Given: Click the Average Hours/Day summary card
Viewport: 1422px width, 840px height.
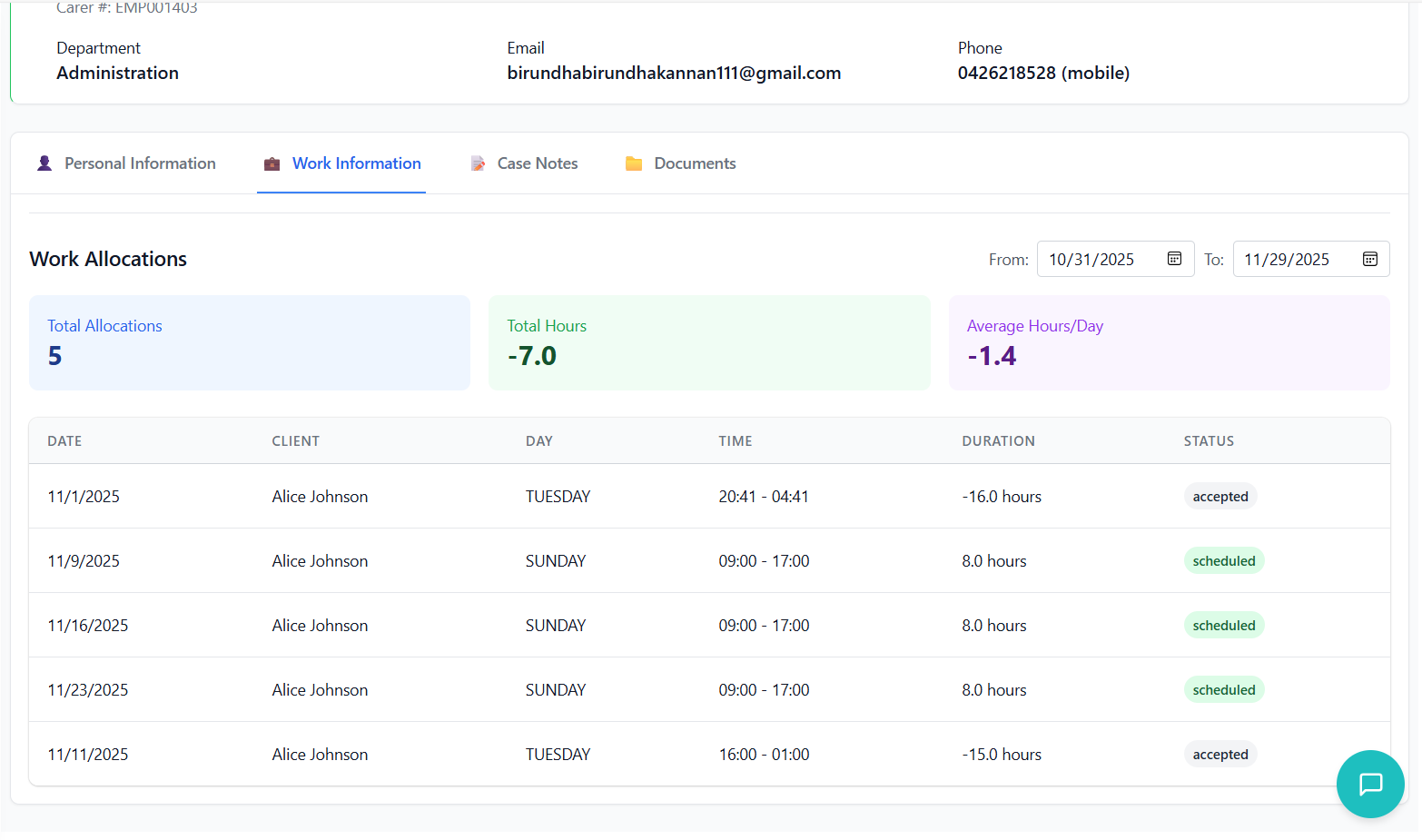Looking at the screenshot, I should [x=1169, y=342].
